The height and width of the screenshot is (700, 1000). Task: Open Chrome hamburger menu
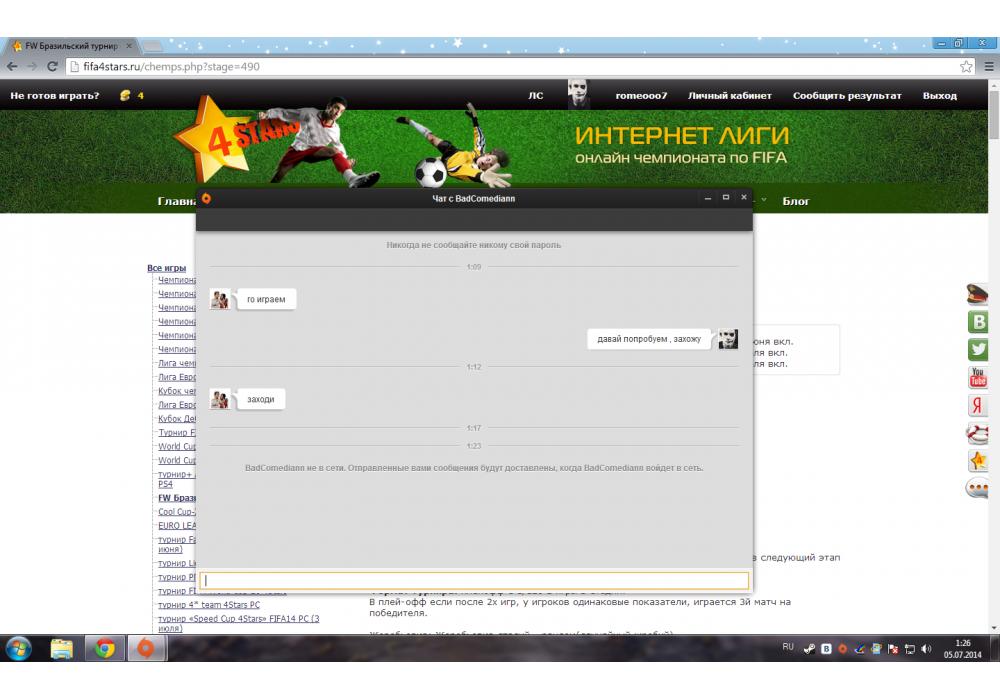tap(989, 66)
